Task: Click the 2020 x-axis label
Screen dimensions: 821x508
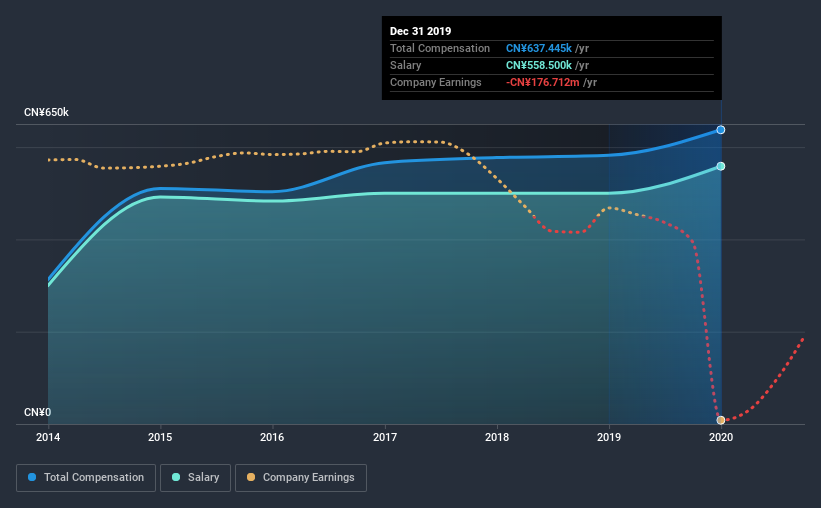Action: [x=721, y=437]
